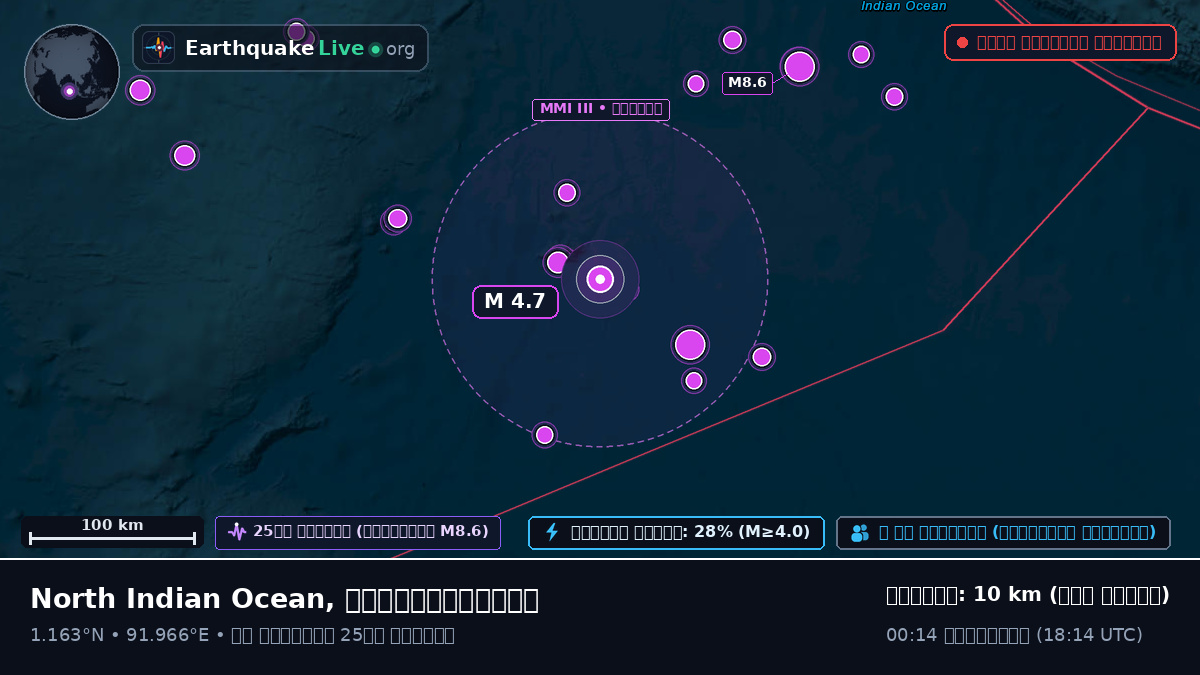Click the EarthquakeLive compass logo icon
This screenshot has width=1200, height=675.
[x=159, y=48]
